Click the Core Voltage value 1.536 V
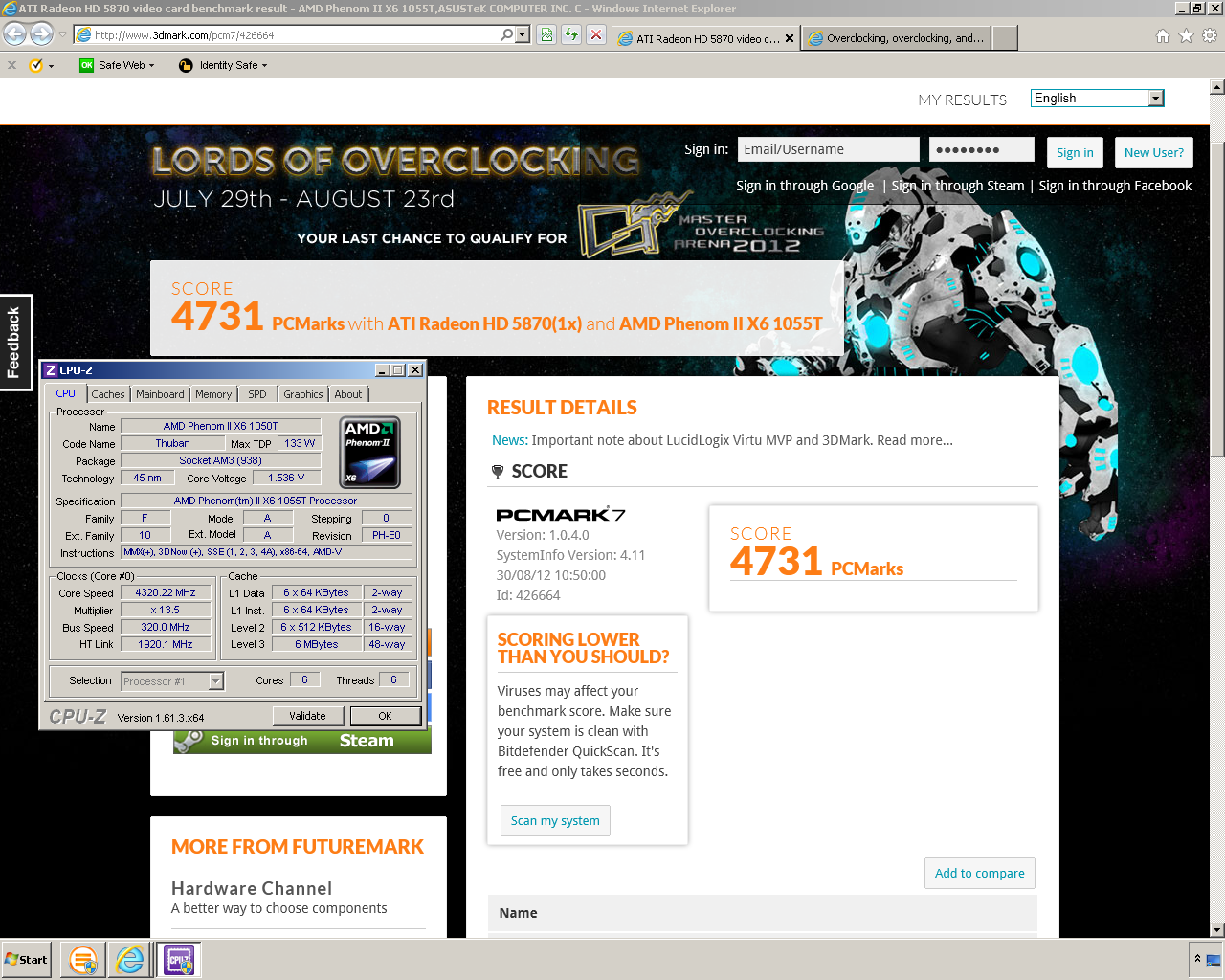 click(x=286, y=478)
